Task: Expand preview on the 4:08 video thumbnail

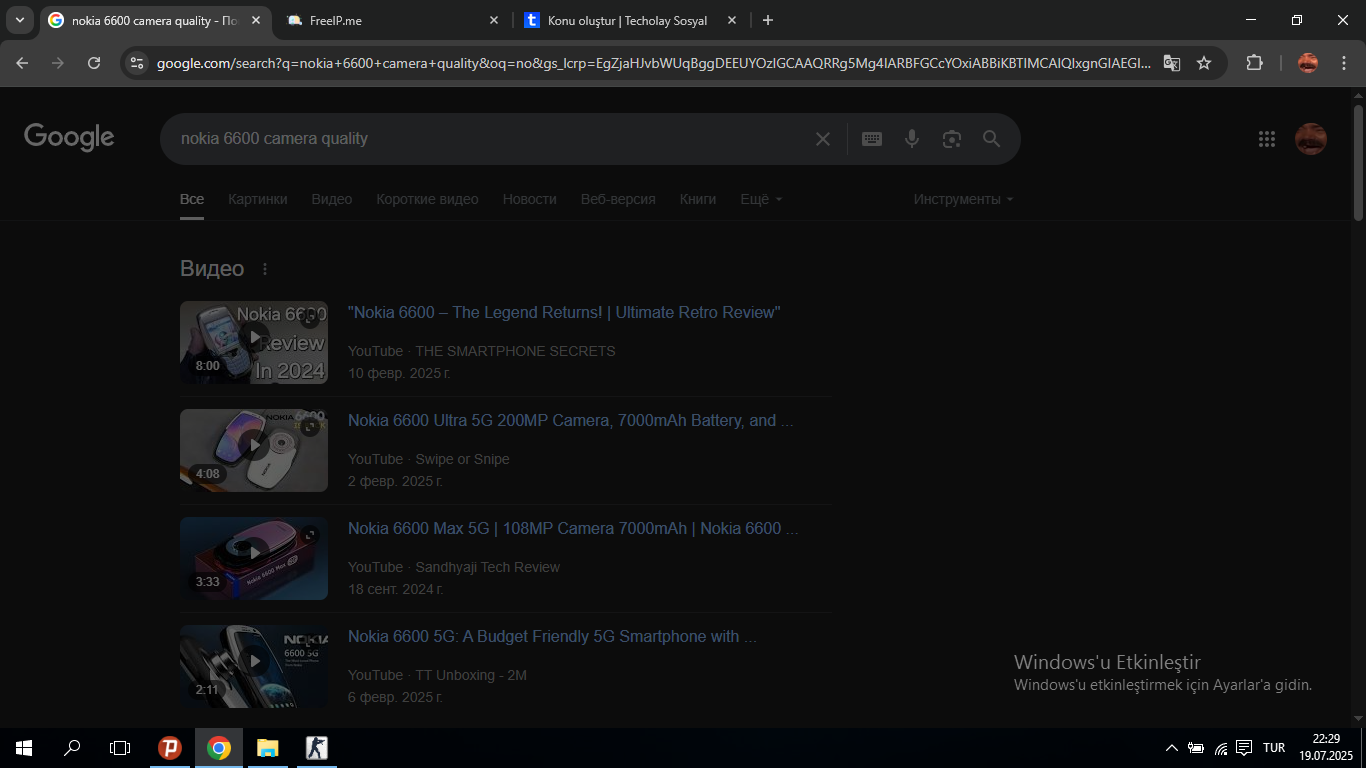Action: (x=310, y=427)
